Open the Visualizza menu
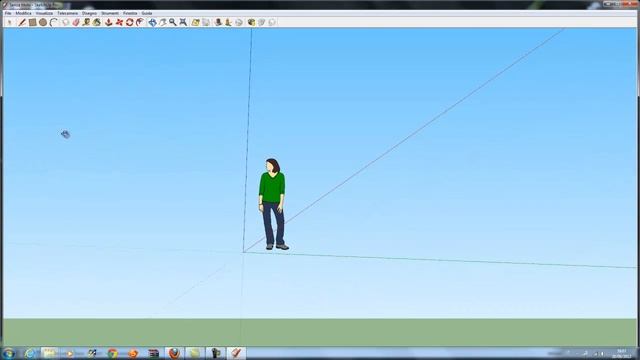 click(x=44, y=13)
